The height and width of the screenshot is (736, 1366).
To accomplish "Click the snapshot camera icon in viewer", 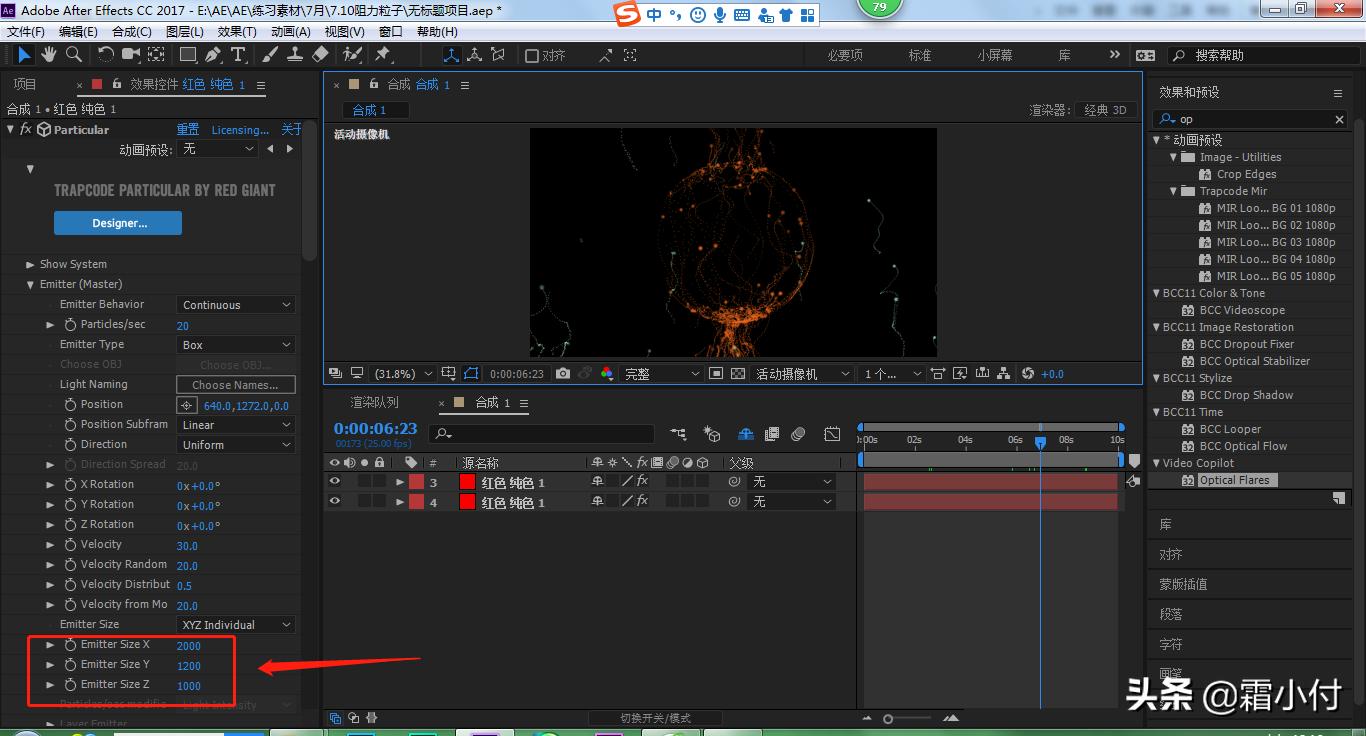I will pos(563,374).
